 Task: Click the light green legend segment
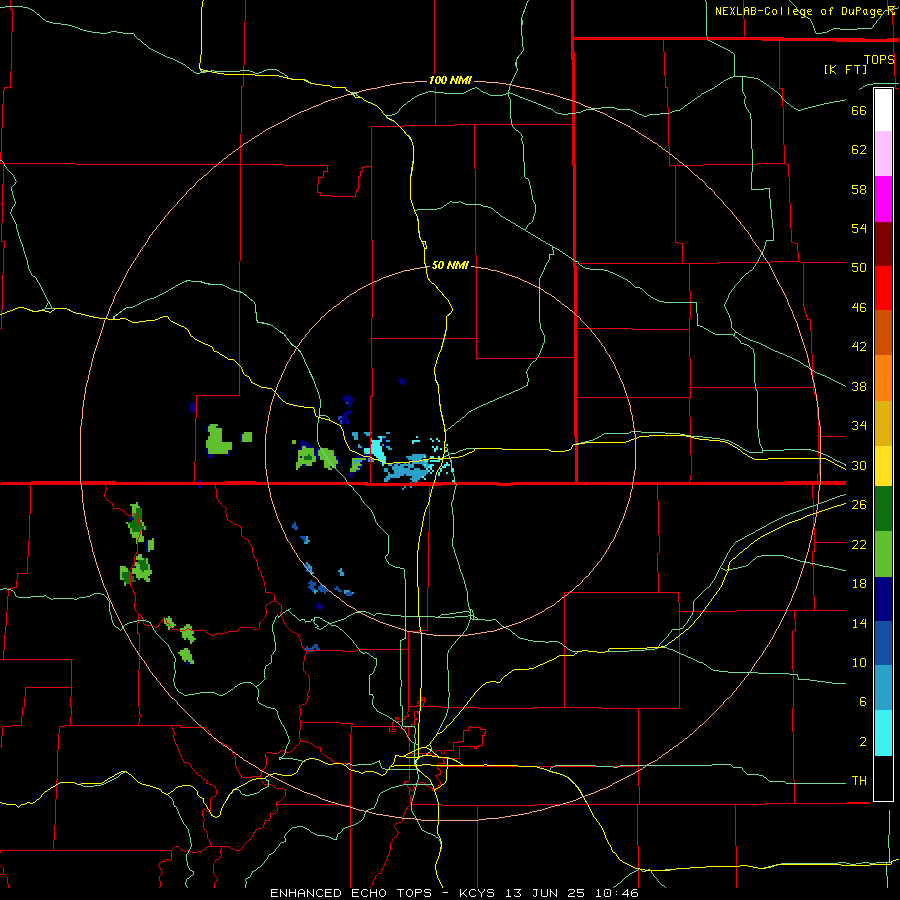click(883, 554)
